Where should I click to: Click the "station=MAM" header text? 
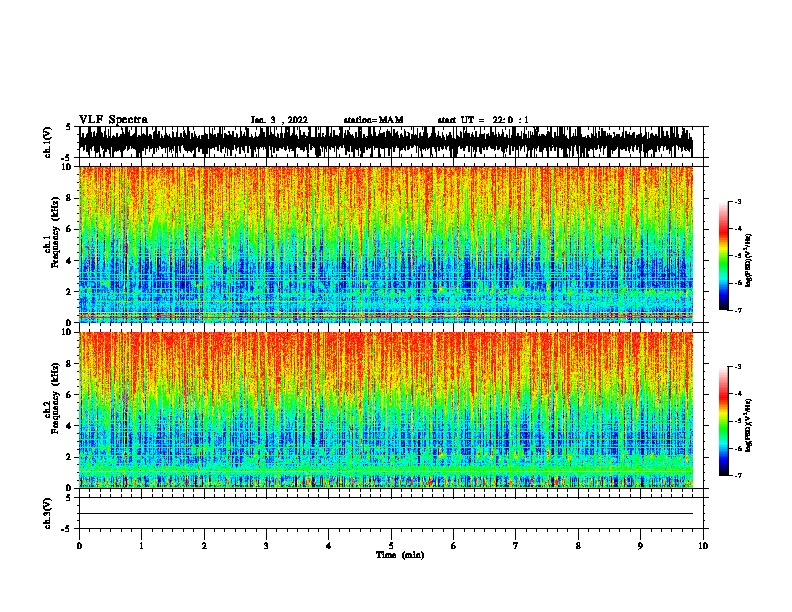[373, 120]
